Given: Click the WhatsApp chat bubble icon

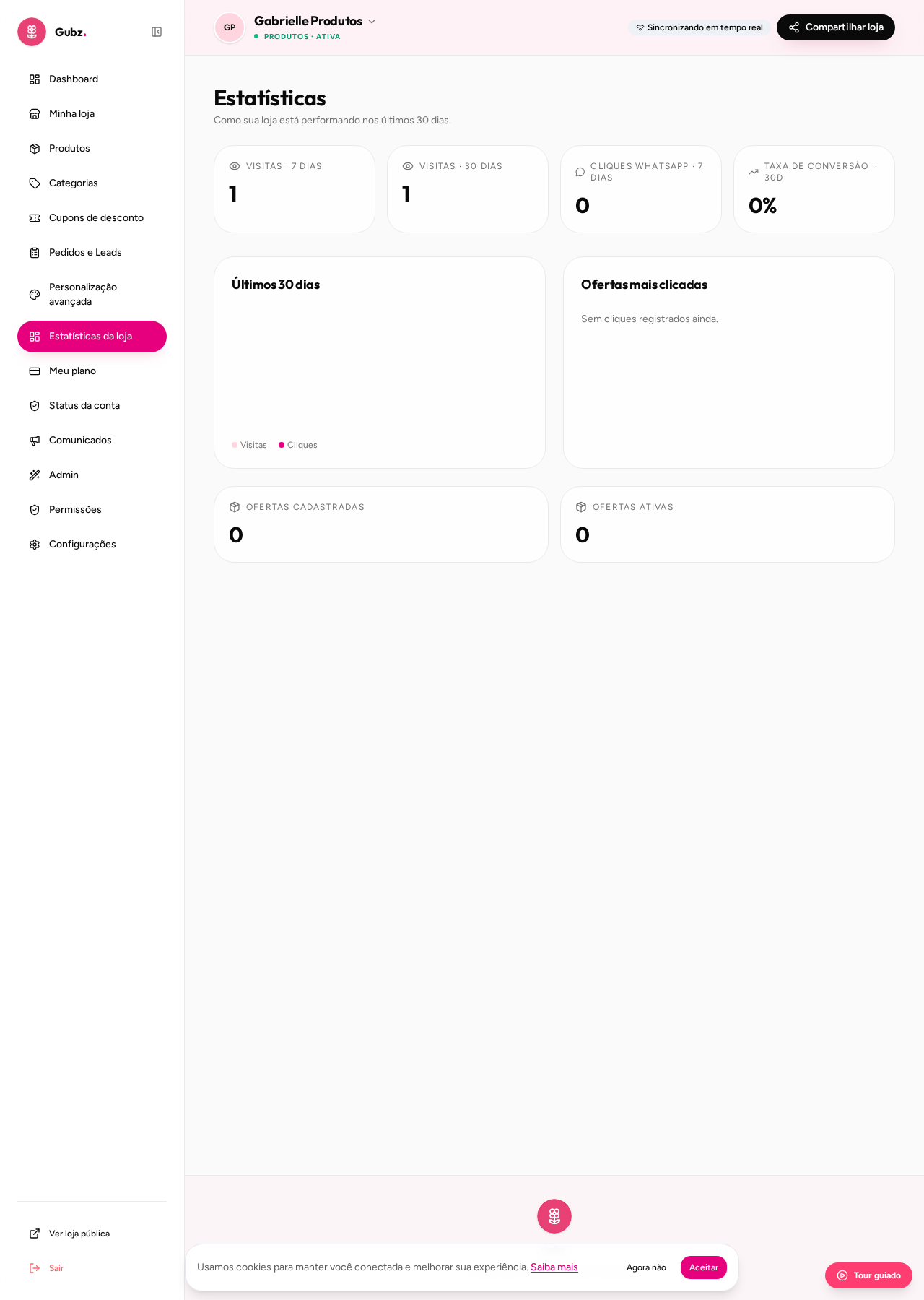Looking at the screenshot, I should (x=580, y=172).
